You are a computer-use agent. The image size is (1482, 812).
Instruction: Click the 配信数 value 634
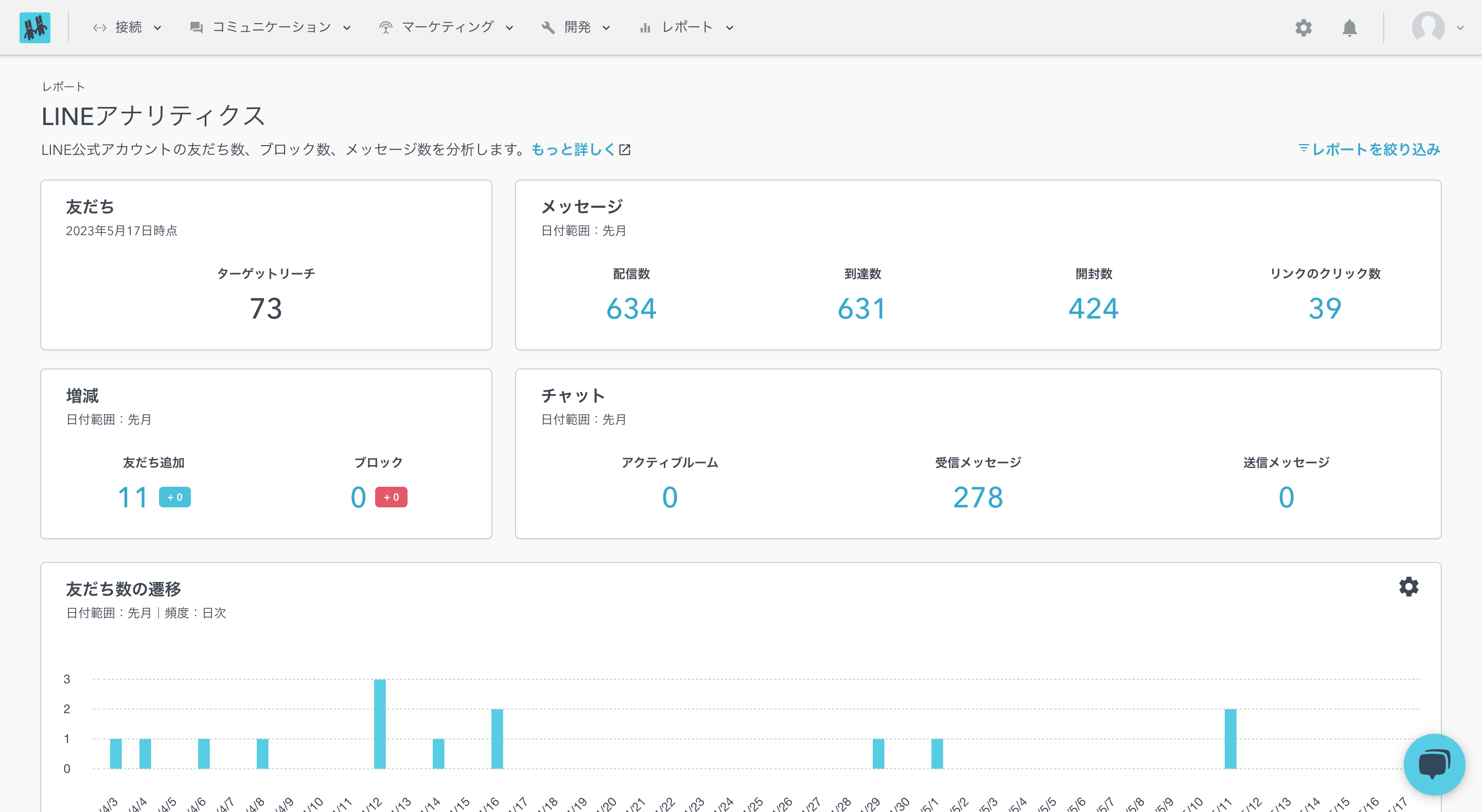point(631,308)
